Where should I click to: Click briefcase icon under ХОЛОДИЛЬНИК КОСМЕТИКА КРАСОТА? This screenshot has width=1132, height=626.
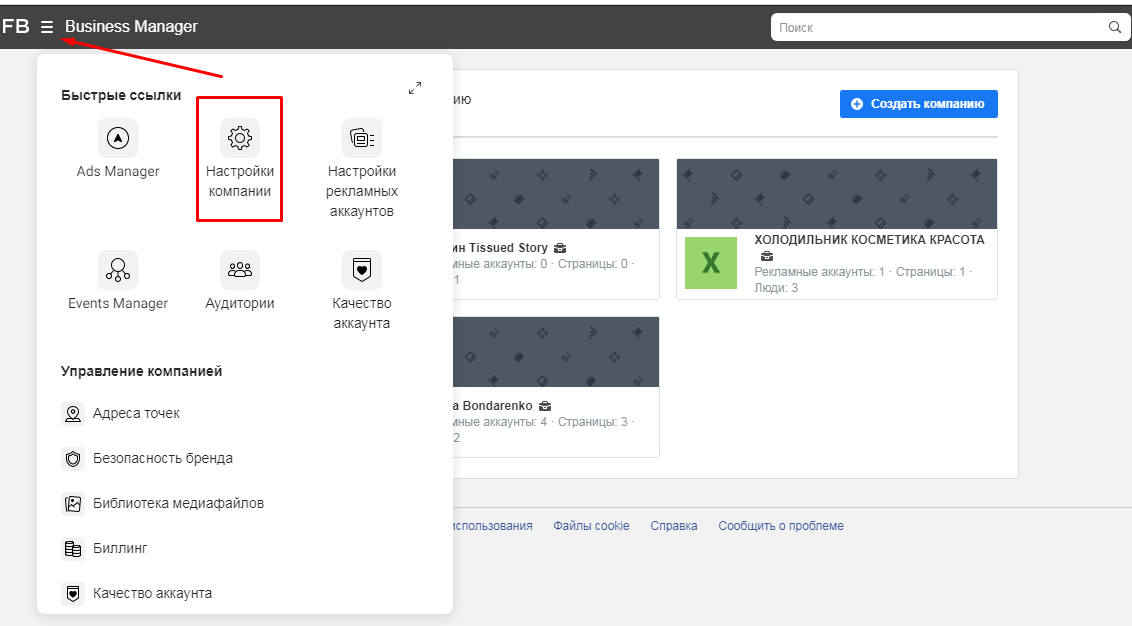pyautogui.click(x=767, y=256)
